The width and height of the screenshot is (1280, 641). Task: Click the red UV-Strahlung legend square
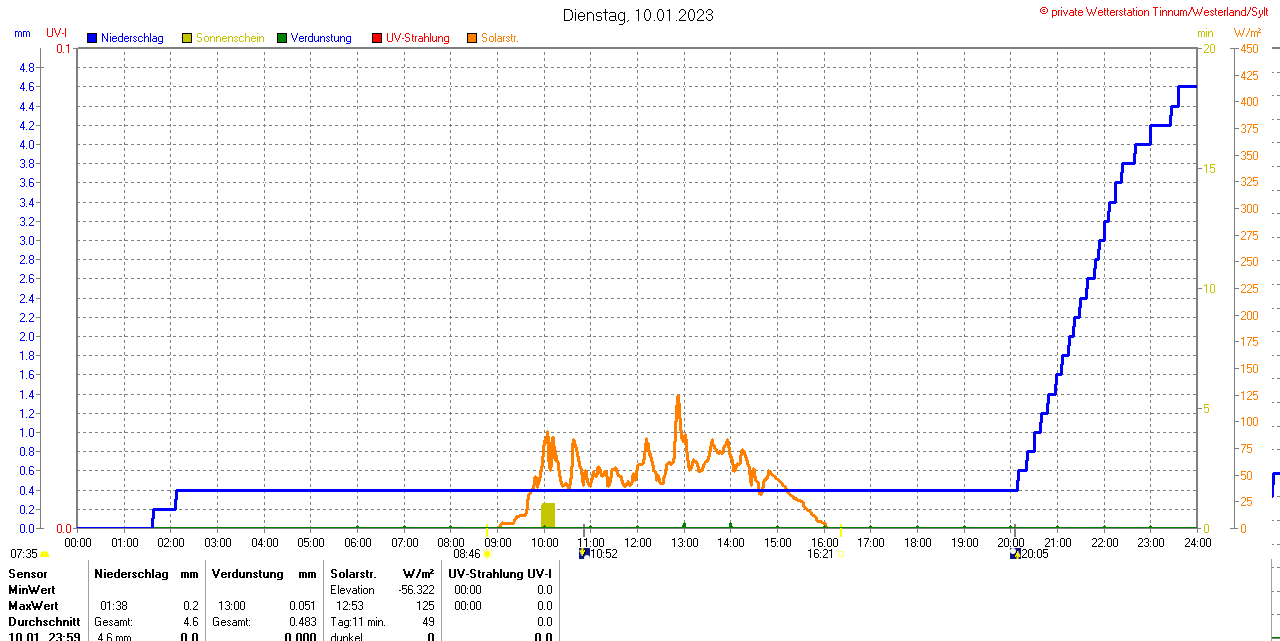377,38
